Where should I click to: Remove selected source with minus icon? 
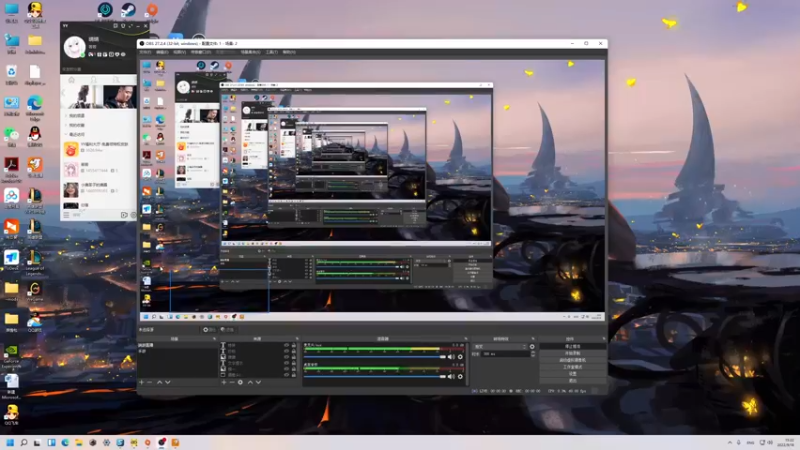[232, 382]
